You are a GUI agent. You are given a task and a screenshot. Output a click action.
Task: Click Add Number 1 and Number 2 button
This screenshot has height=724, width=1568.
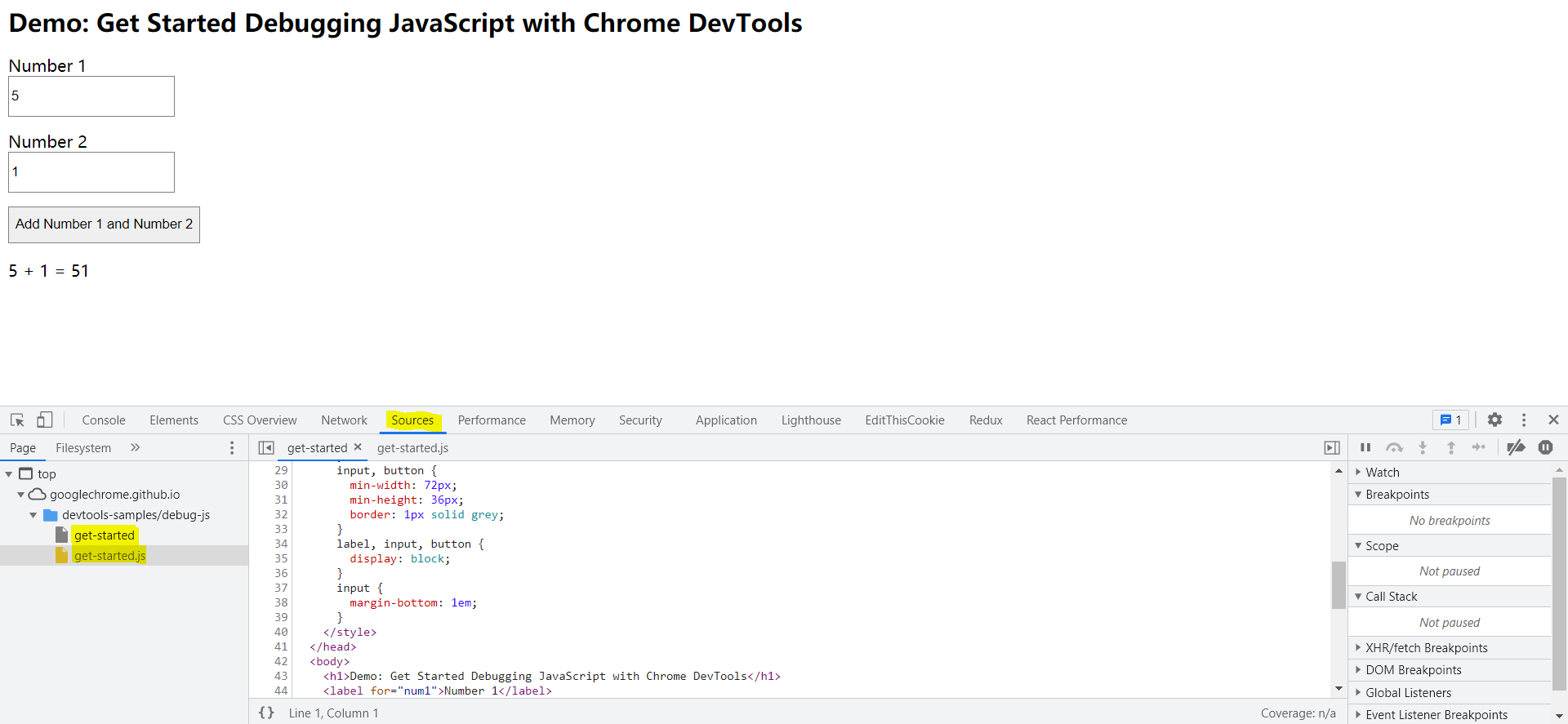pyautogui.click(x=104, y=224)
